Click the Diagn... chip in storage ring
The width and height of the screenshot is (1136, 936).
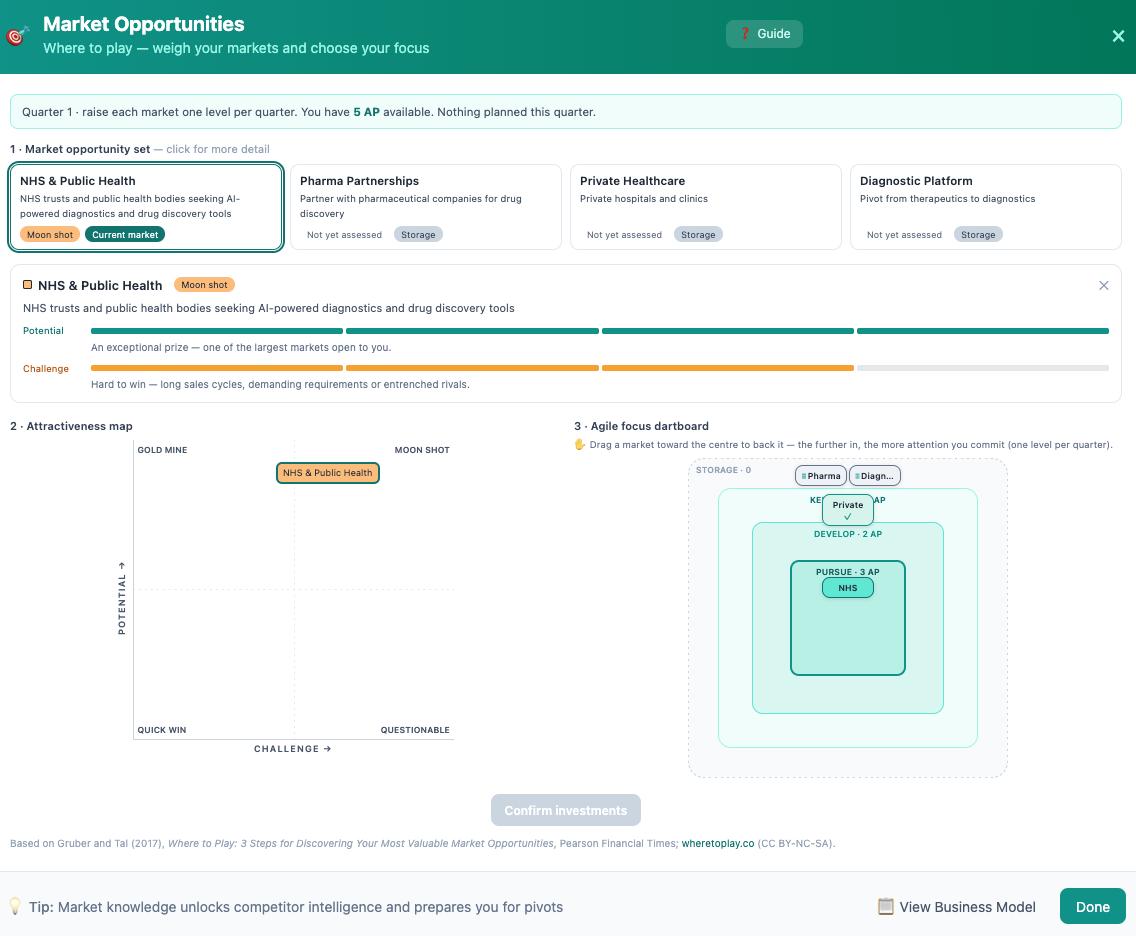coord(874,476)
